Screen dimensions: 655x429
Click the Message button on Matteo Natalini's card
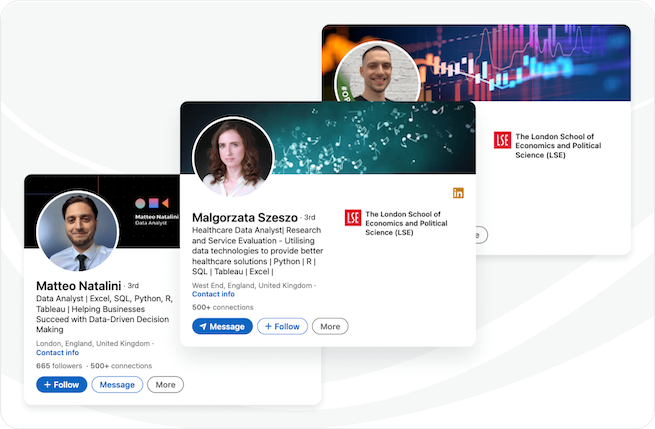(x=117, y=385)
